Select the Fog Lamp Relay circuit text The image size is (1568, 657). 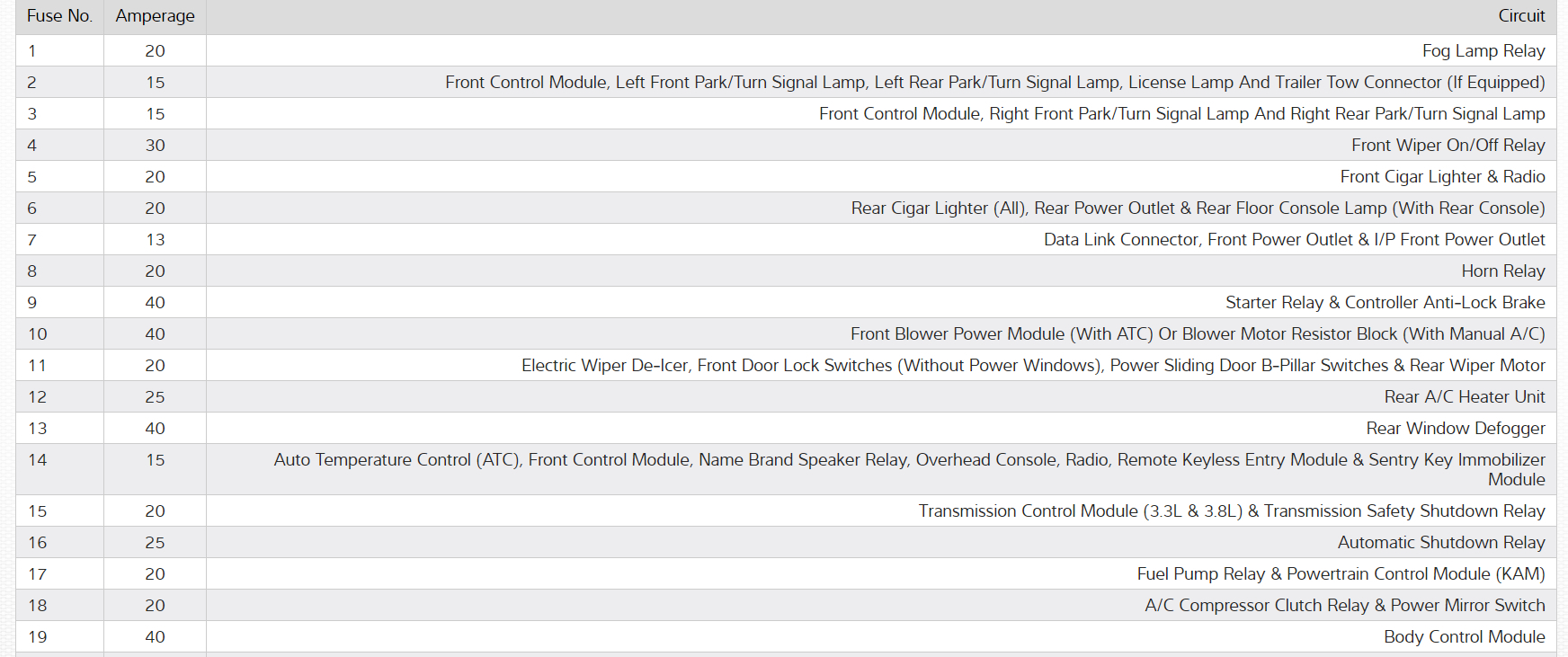[x=1483, y=51]
